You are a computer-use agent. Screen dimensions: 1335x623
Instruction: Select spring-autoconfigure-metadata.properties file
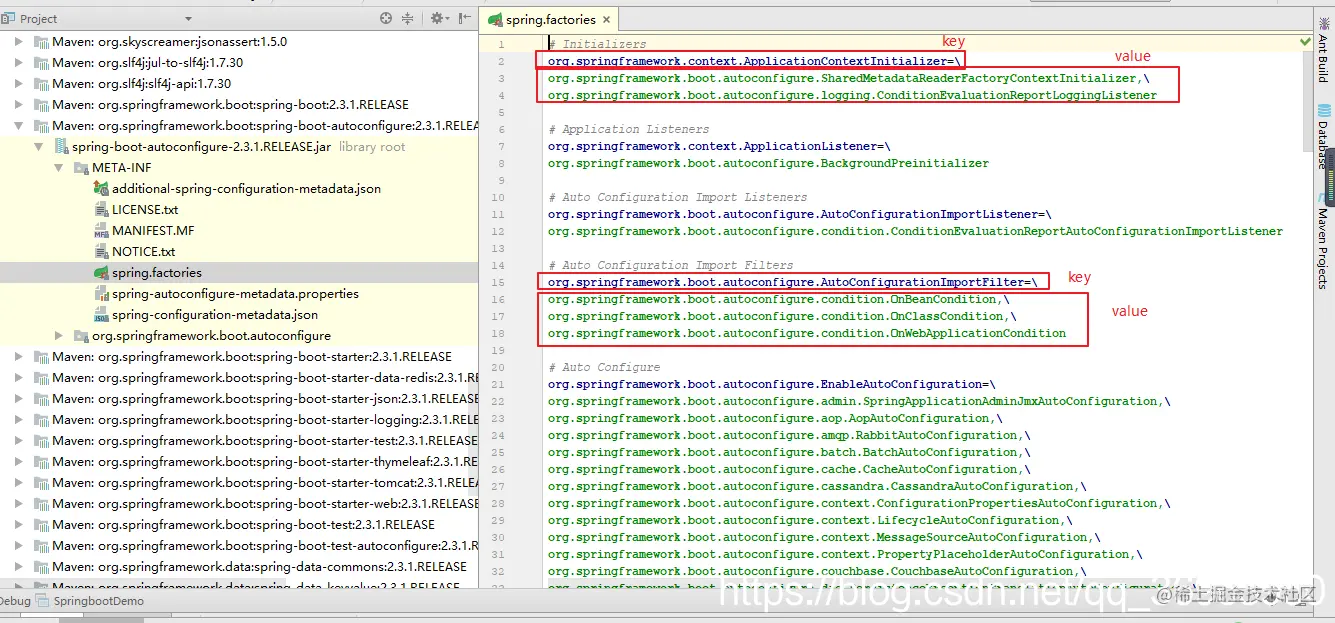click(235, 294)
